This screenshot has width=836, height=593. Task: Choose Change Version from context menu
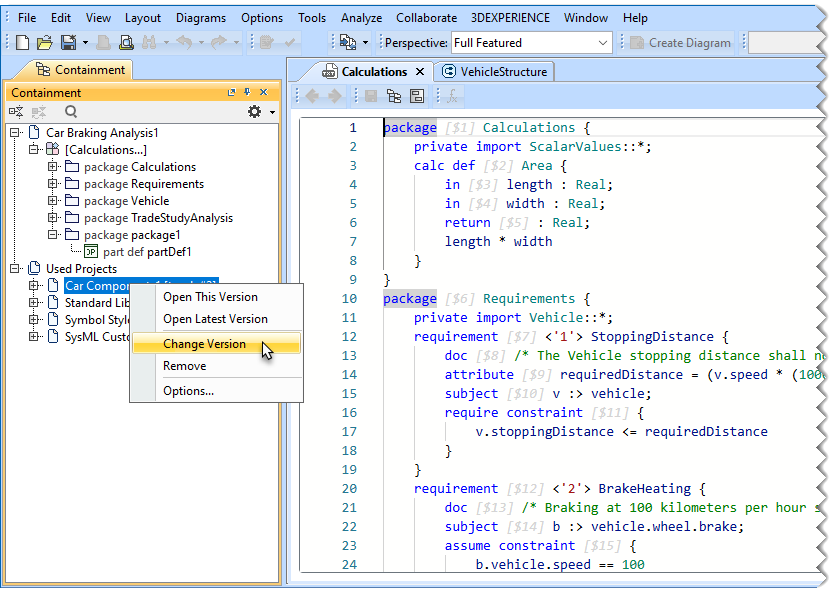[x=204, y=343]
